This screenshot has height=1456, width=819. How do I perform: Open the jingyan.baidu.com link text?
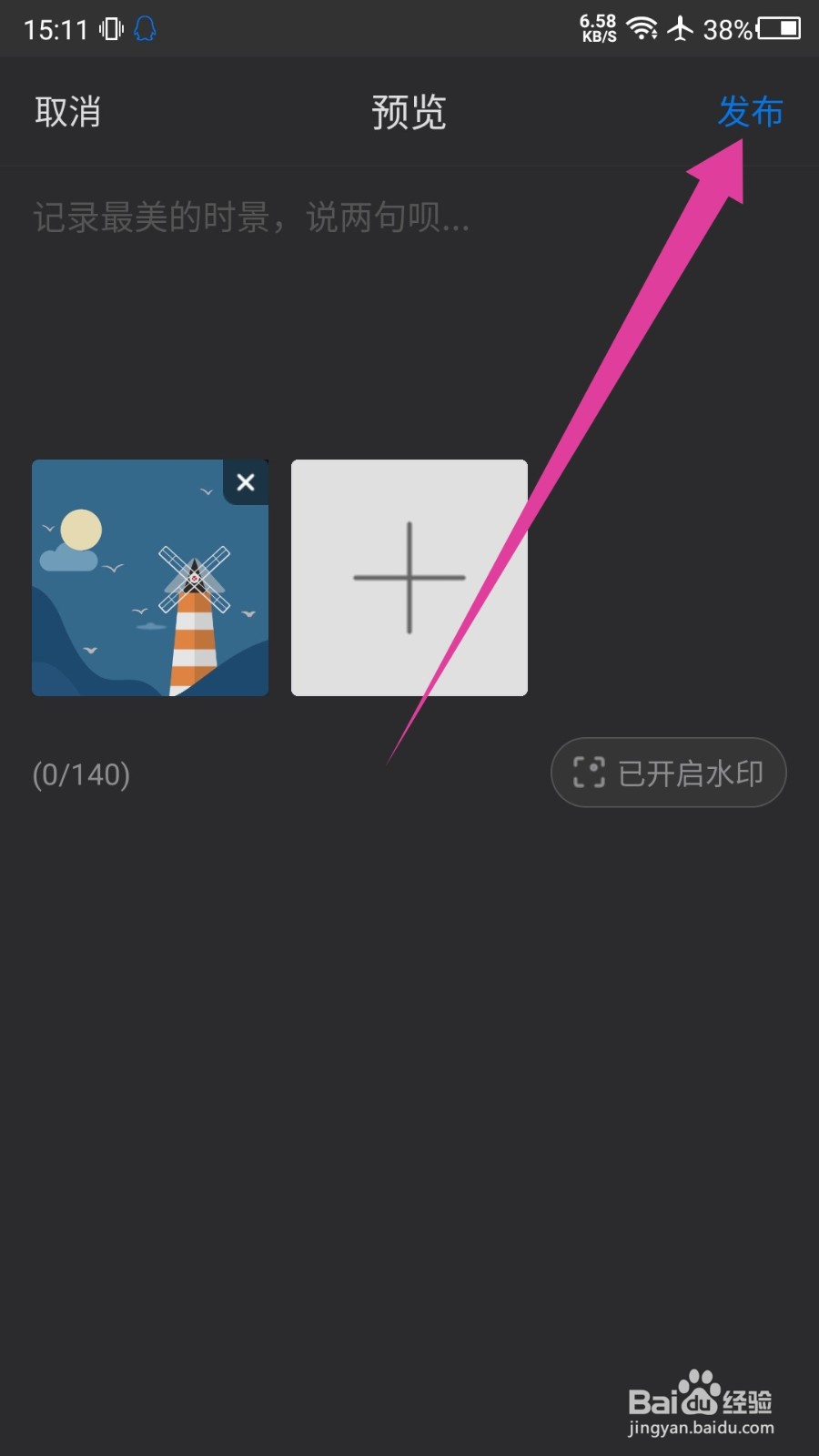click(701, 1428)
